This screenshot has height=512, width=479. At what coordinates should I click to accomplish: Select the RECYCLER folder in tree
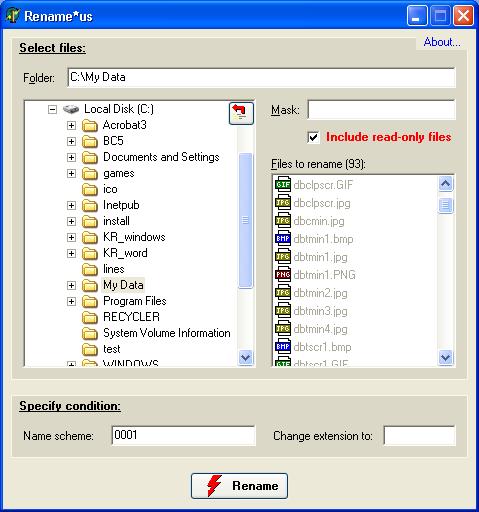[x=131, y=317]
